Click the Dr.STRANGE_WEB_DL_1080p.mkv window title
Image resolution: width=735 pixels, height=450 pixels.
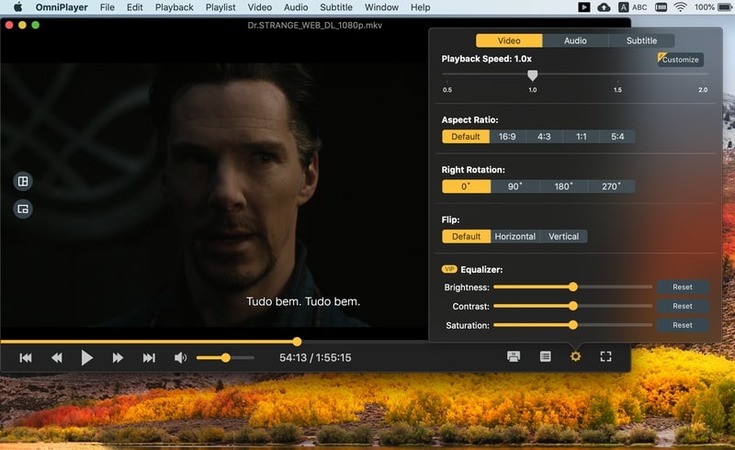pyautogui.click(x=315, y=25)
